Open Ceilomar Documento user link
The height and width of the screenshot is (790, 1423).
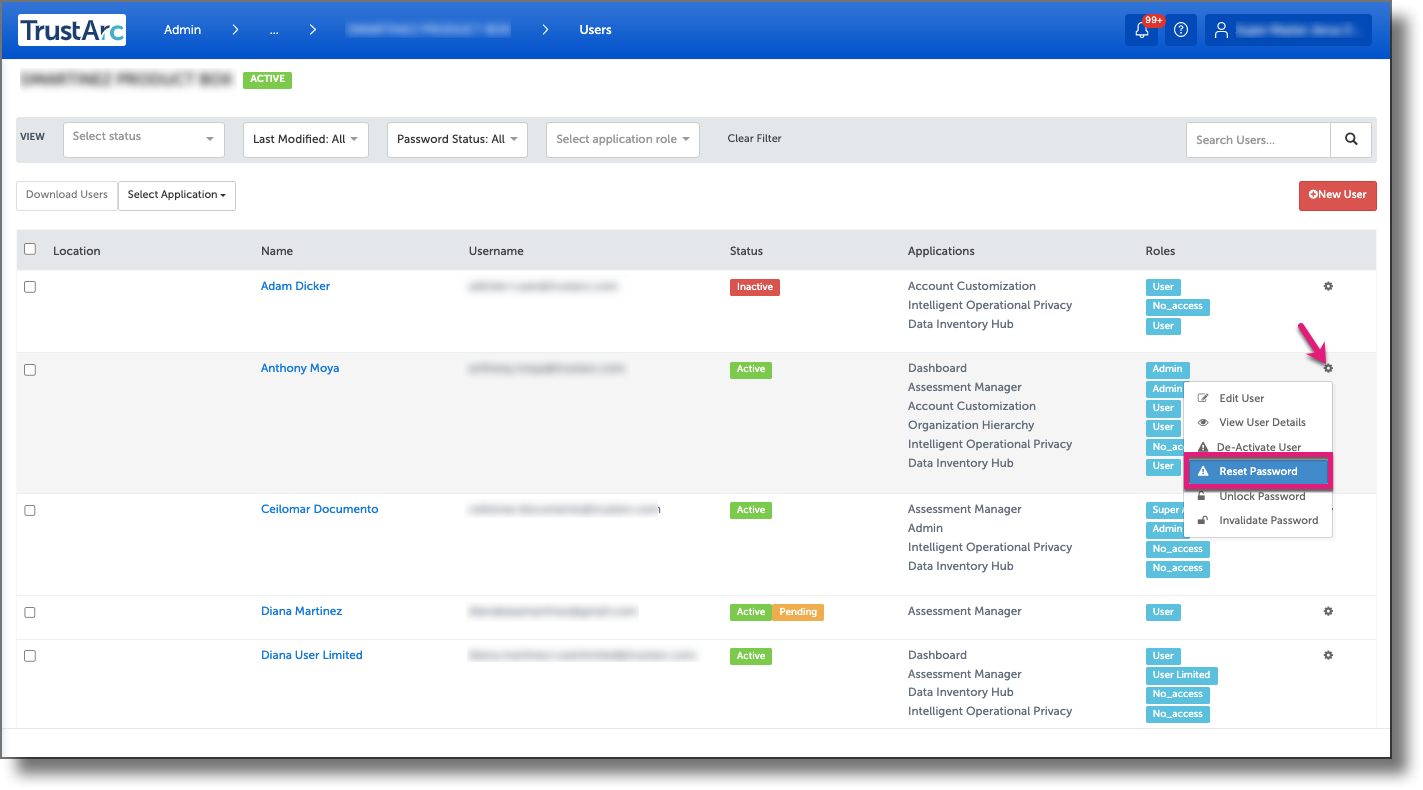320,509
